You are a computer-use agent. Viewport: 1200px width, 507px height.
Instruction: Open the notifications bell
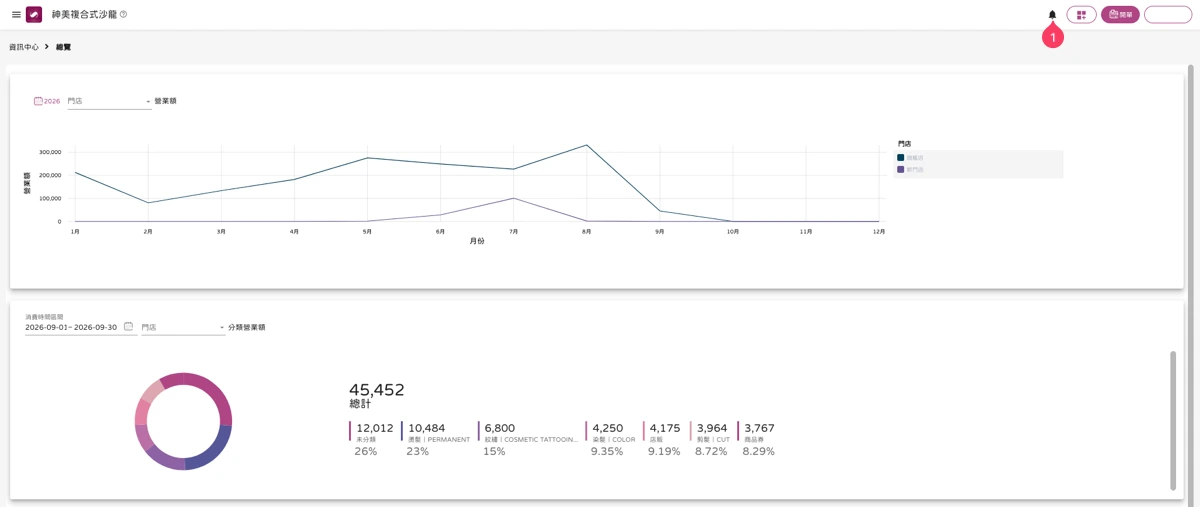[x=1052, y=15]
